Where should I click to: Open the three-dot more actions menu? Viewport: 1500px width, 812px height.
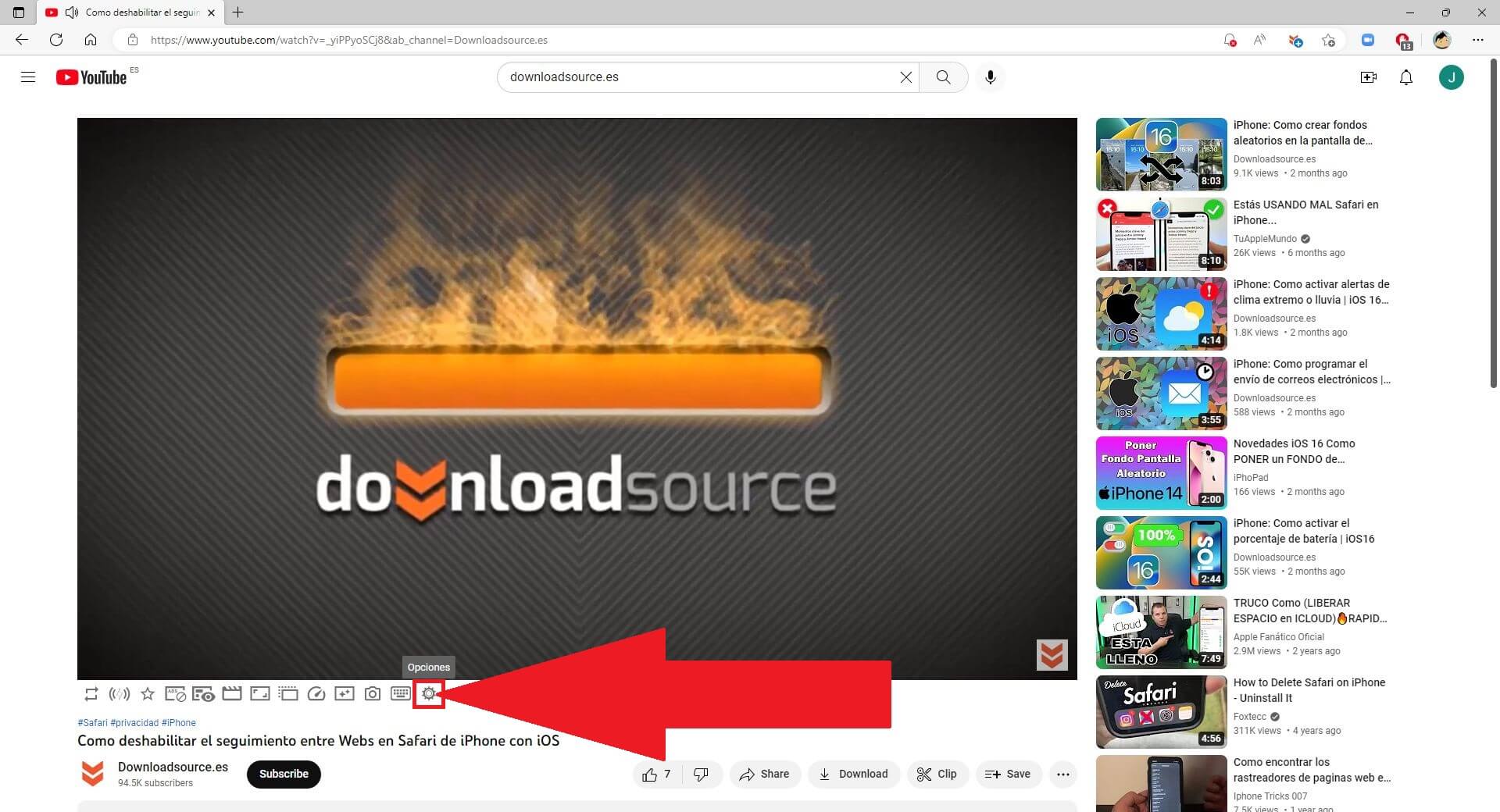coord(1063,774)
